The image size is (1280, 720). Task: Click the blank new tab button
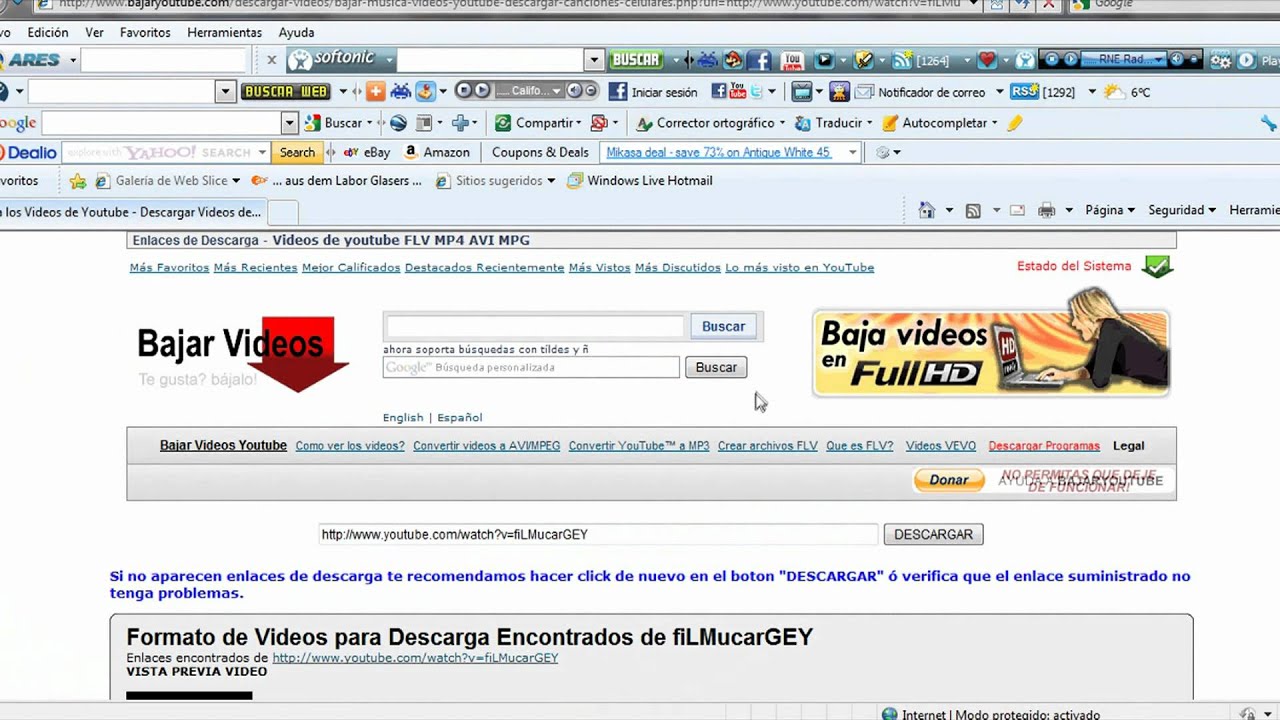(284, 212)
